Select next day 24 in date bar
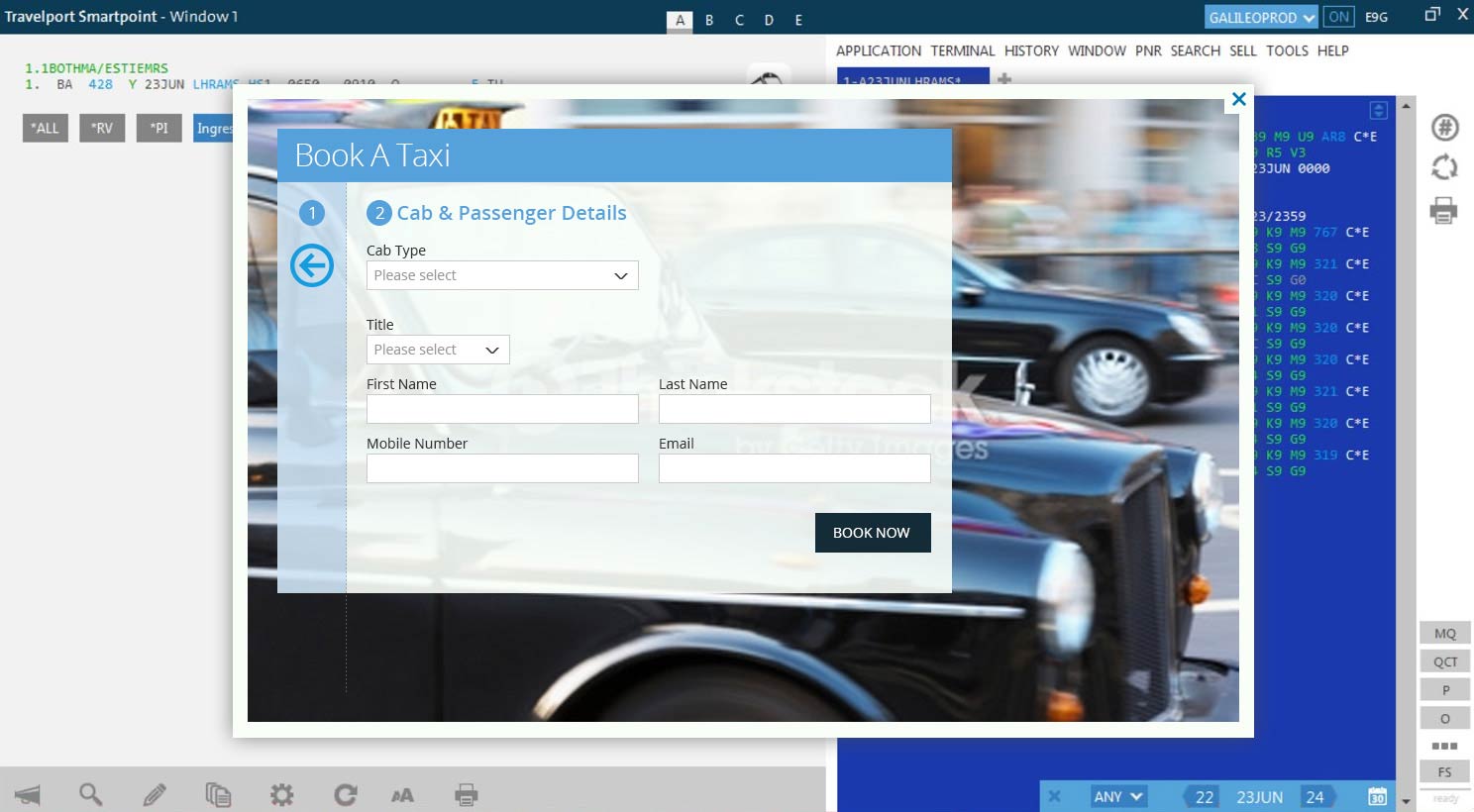Screen dimensions: 1474x812 pos(1316,797)
